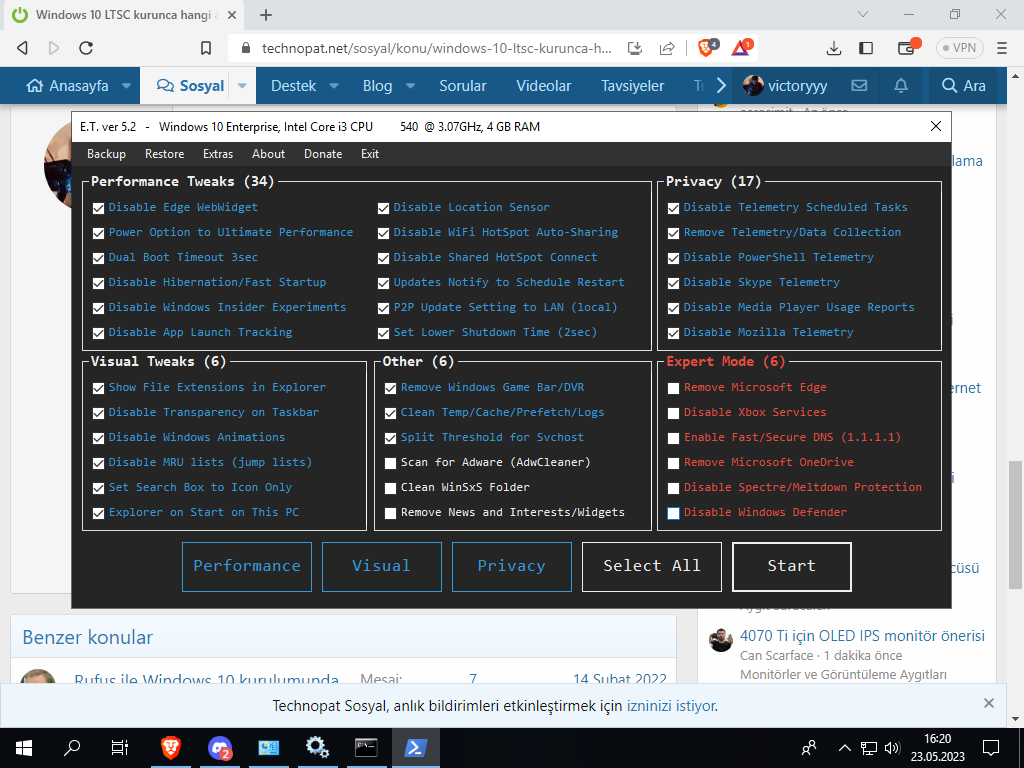Click the browser address bar
Image resolution: width=1024 pixels, height=768 pixels.
(436, 48)
